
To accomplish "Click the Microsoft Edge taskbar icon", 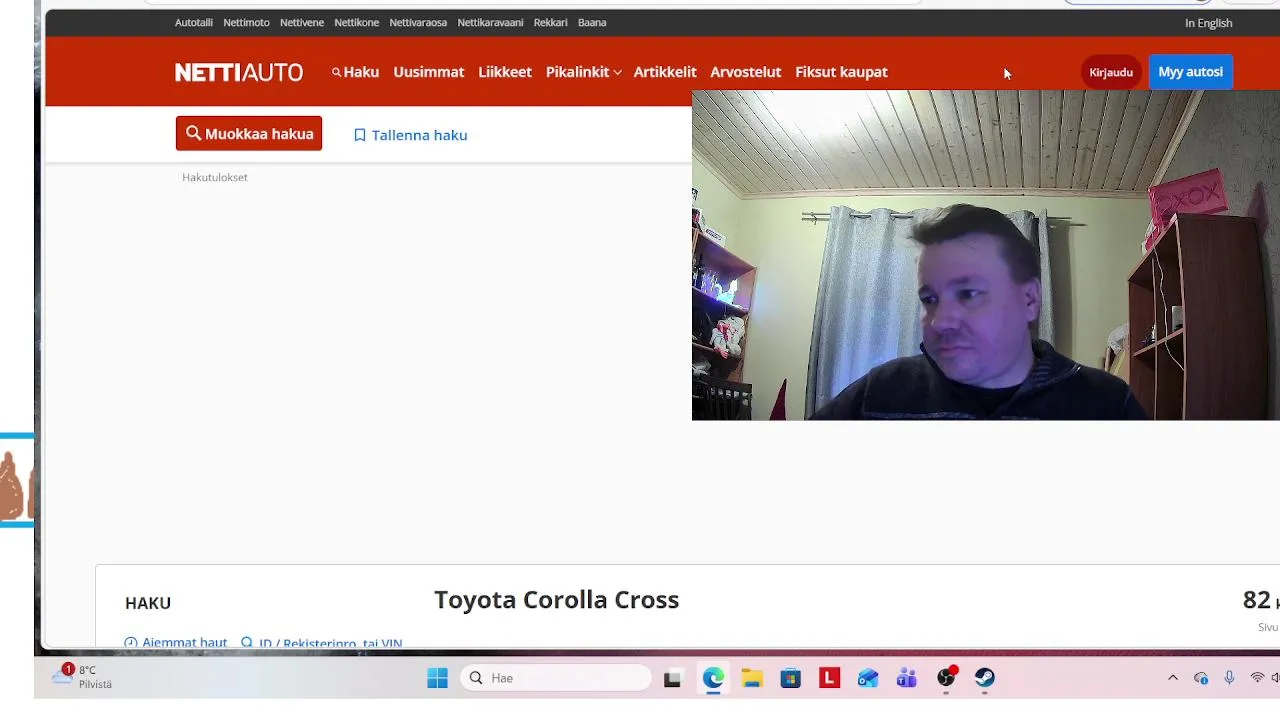I will (x=713, y=678).
